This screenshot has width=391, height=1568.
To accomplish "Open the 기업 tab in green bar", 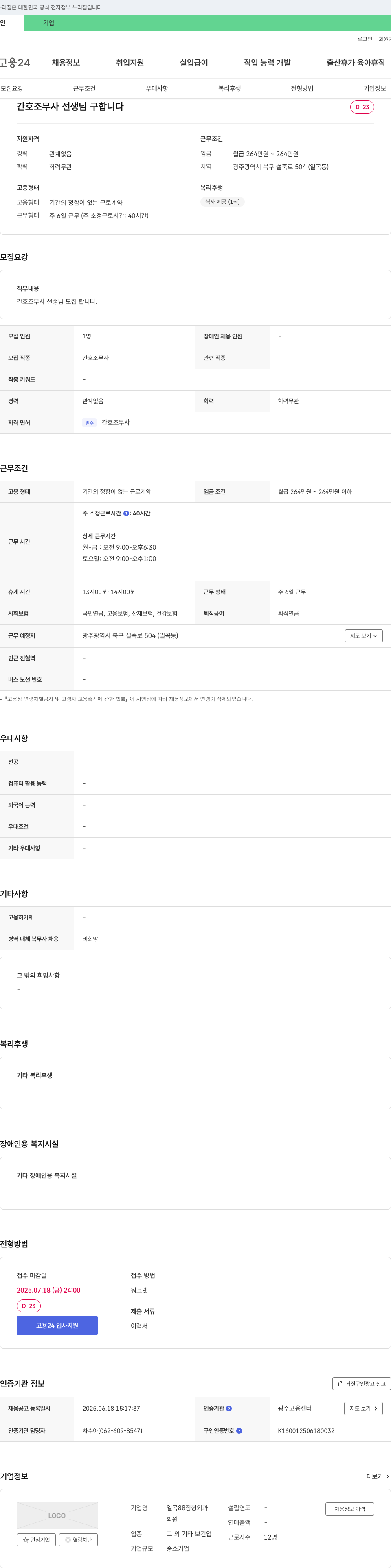I will tap(49, 23).
